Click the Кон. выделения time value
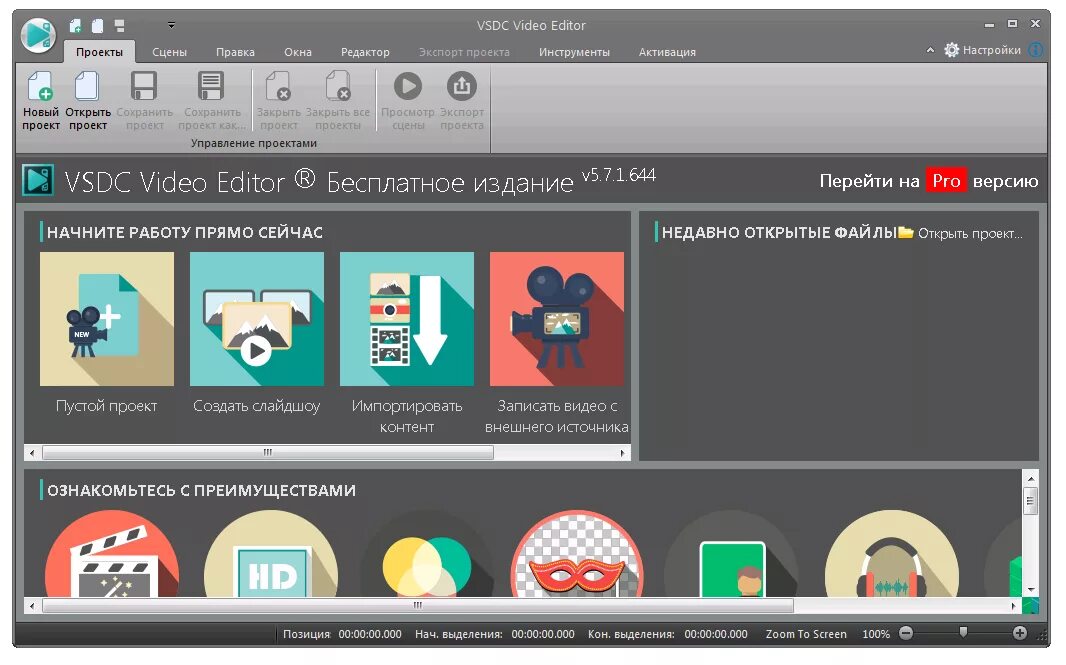The image size is (1066, 665). coord(716,634)
